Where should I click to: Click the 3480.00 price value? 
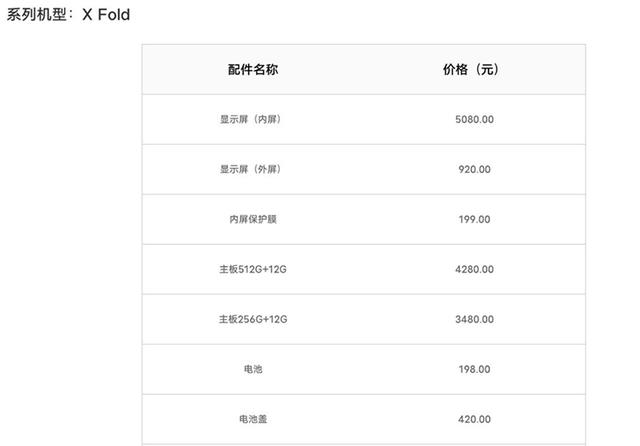(x=473, y=319)
